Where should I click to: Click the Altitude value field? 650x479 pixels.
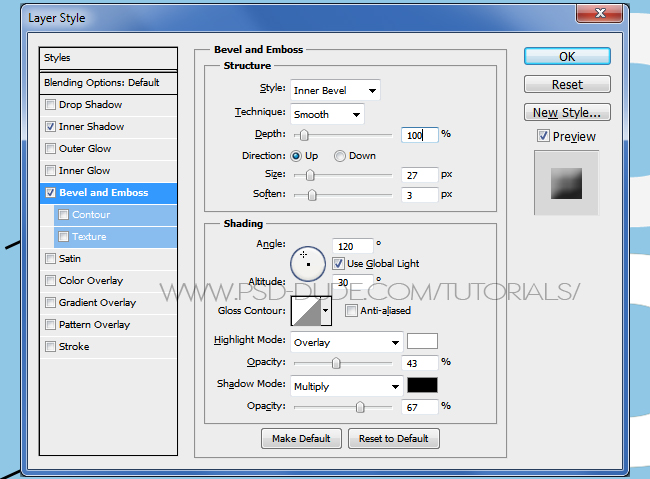[353, 282]
